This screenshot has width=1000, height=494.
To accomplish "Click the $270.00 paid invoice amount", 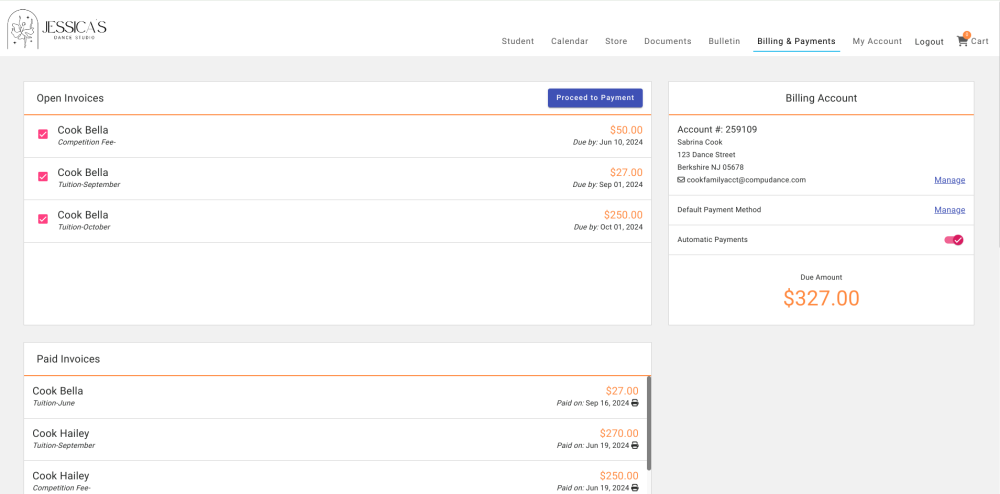I will pos(619,433).
